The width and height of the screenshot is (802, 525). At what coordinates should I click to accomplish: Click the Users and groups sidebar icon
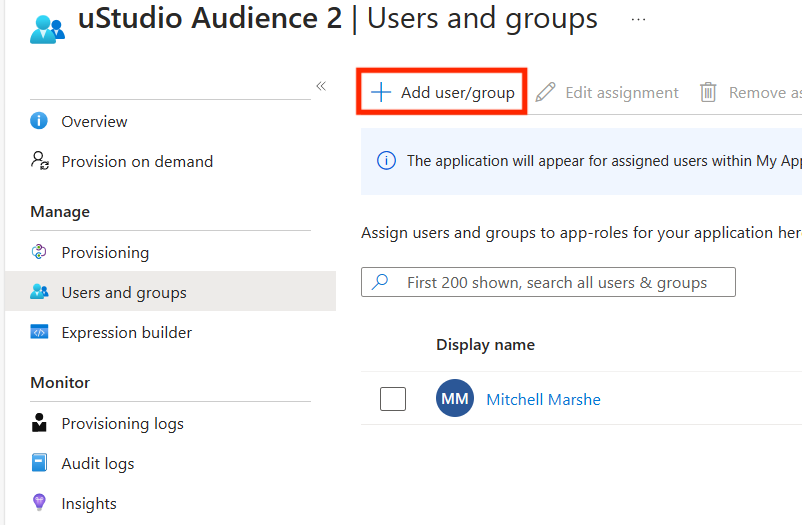pos(39,292)
